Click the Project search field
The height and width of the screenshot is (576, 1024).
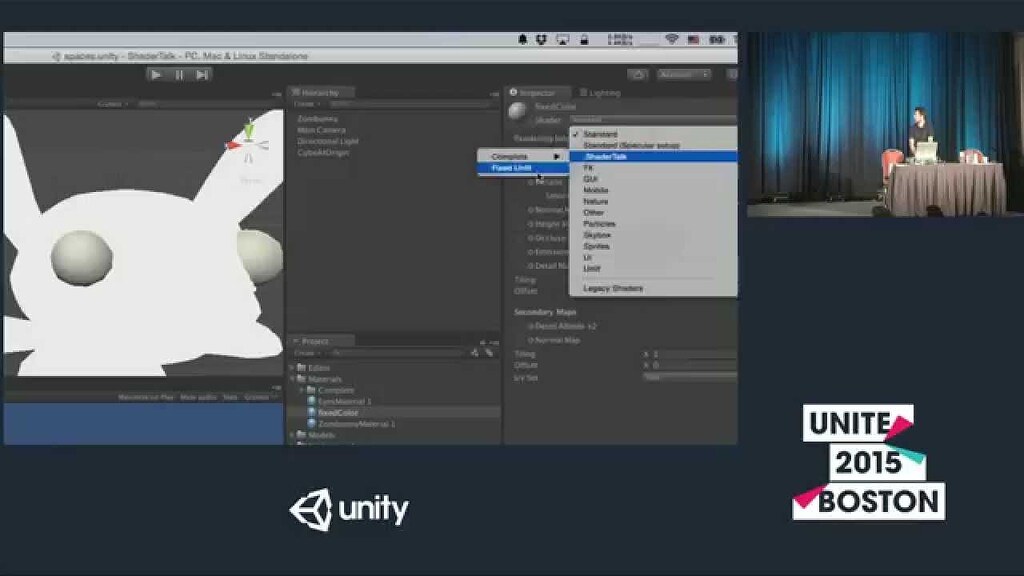click(398, 353)
